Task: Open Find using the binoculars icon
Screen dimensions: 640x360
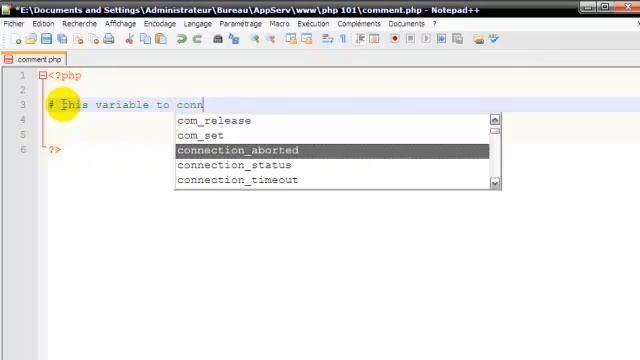Action: [x=218, y=39]
